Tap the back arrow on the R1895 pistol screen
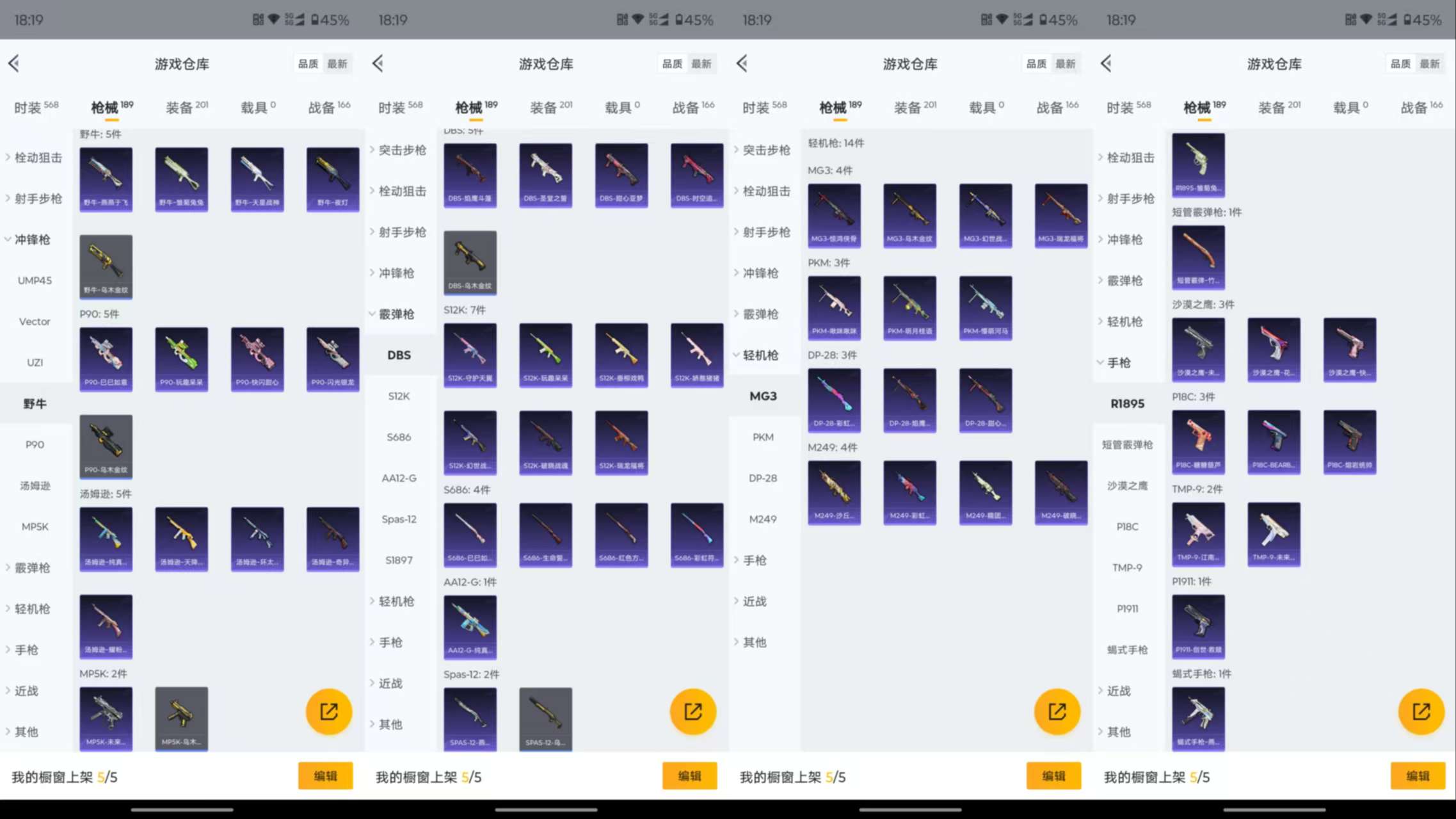This screenshot has height=819, width=1456. 1105,63
